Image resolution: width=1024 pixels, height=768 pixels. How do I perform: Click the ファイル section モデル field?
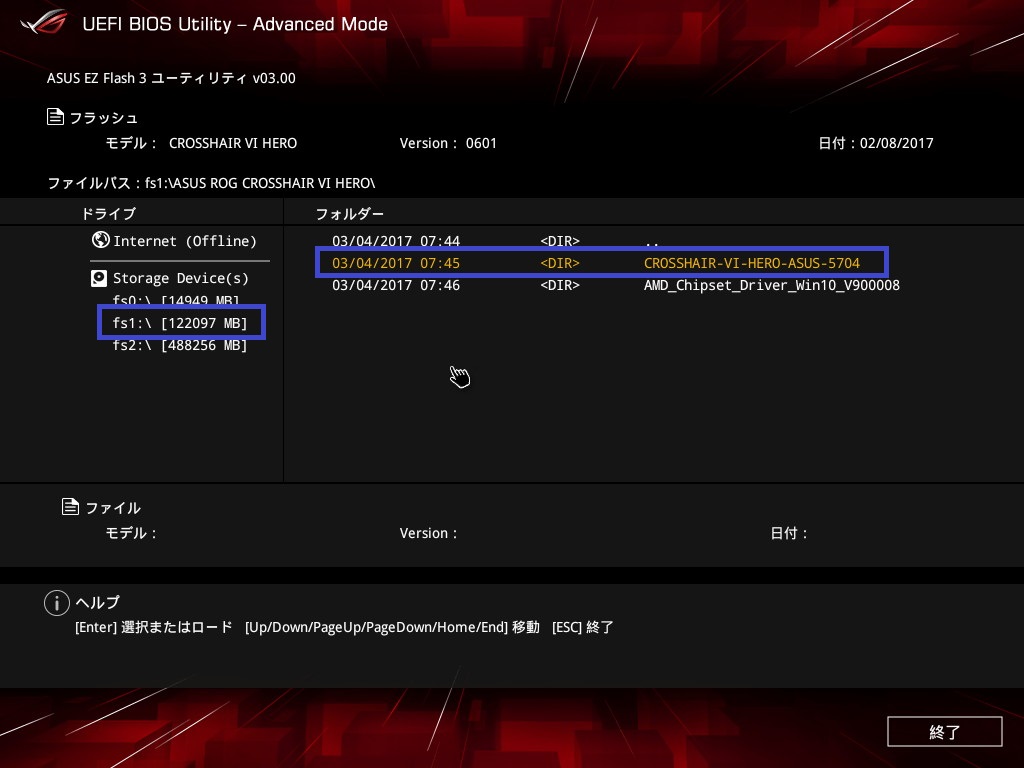click(x=131, y=533)
